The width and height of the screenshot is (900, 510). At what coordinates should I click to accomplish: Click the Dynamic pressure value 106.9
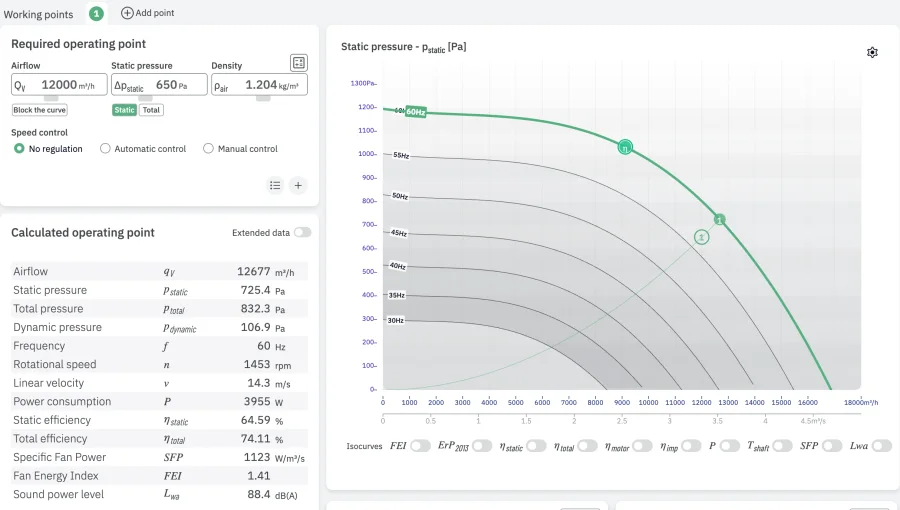(x=255, y=327)
